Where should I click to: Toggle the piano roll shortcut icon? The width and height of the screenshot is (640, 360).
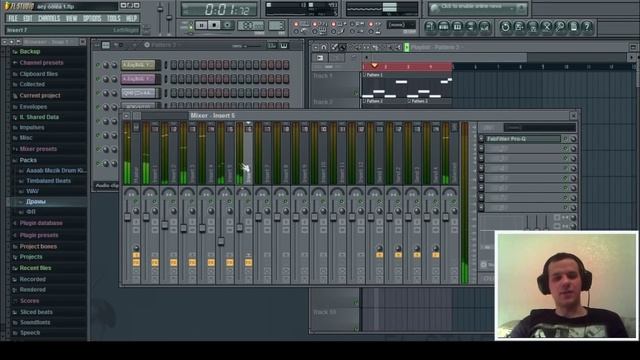coord(457,27)
